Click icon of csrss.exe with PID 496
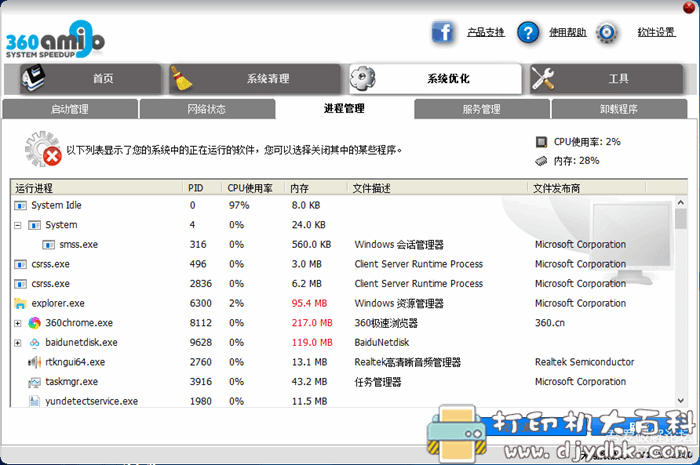Image resolution: width=700 pixels, height=465 pixels. (x=20, y=265)
